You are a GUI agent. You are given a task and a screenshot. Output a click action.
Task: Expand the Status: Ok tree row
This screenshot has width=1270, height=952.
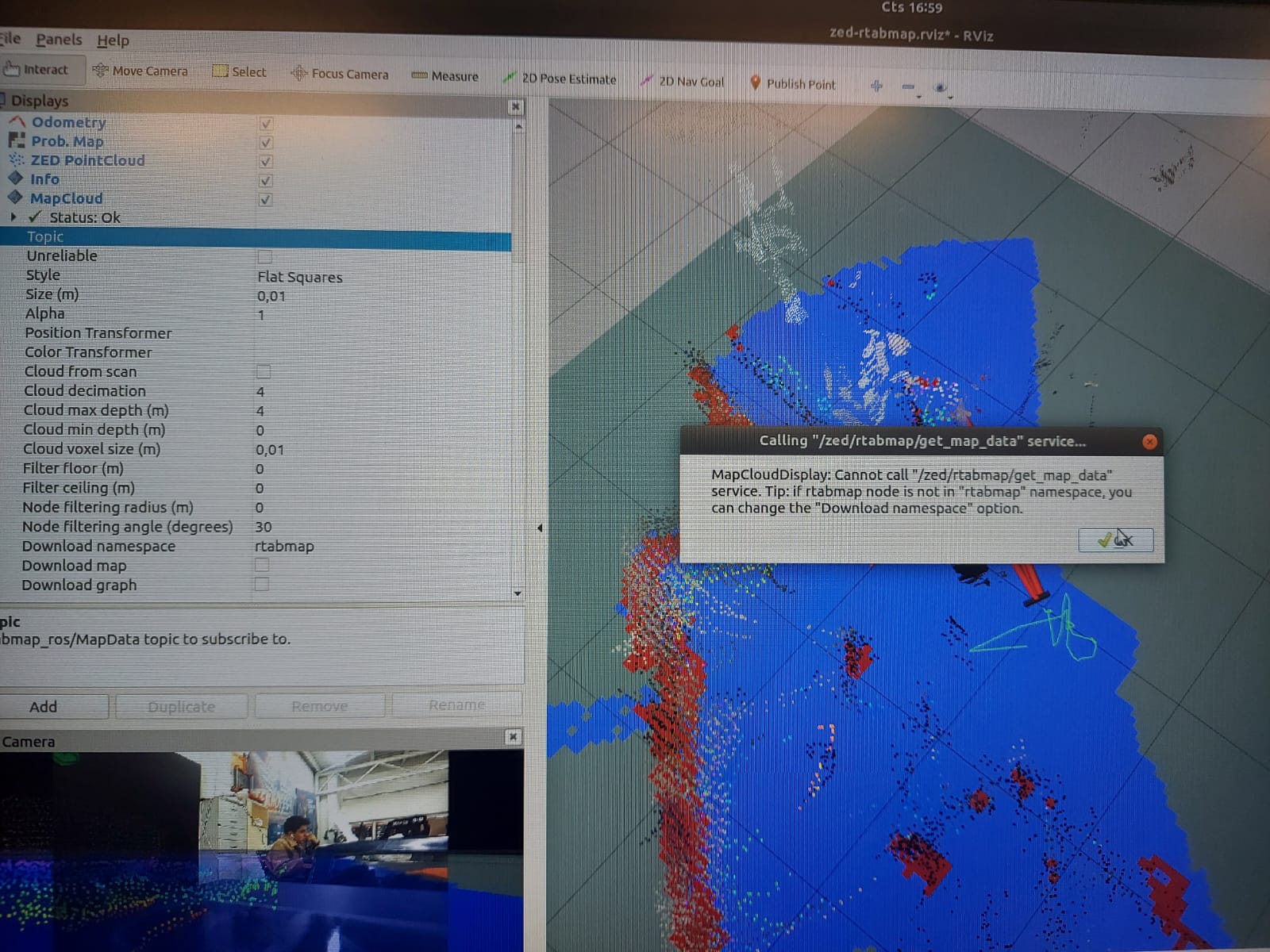click(x=13, y=217)
